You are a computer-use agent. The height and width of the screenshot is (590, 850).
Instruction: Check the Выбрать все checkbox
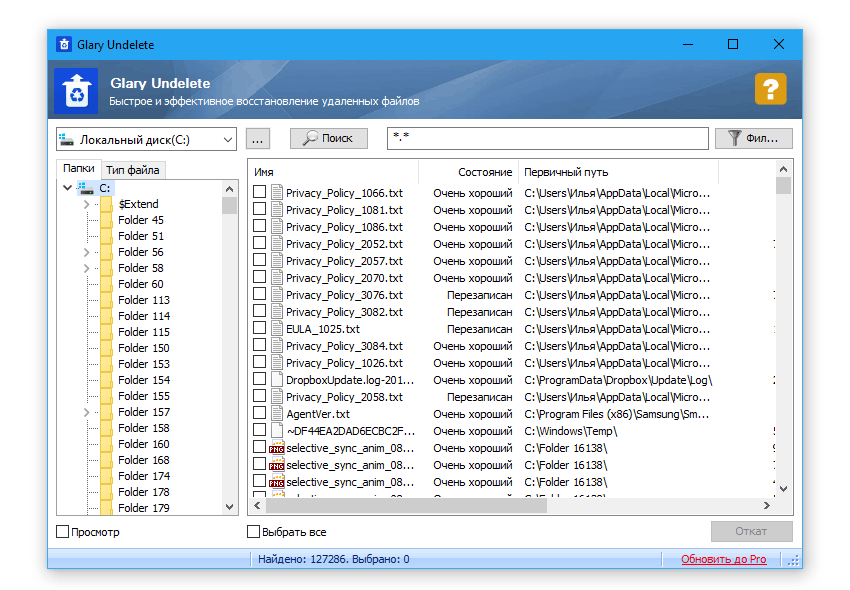point(253,531)
